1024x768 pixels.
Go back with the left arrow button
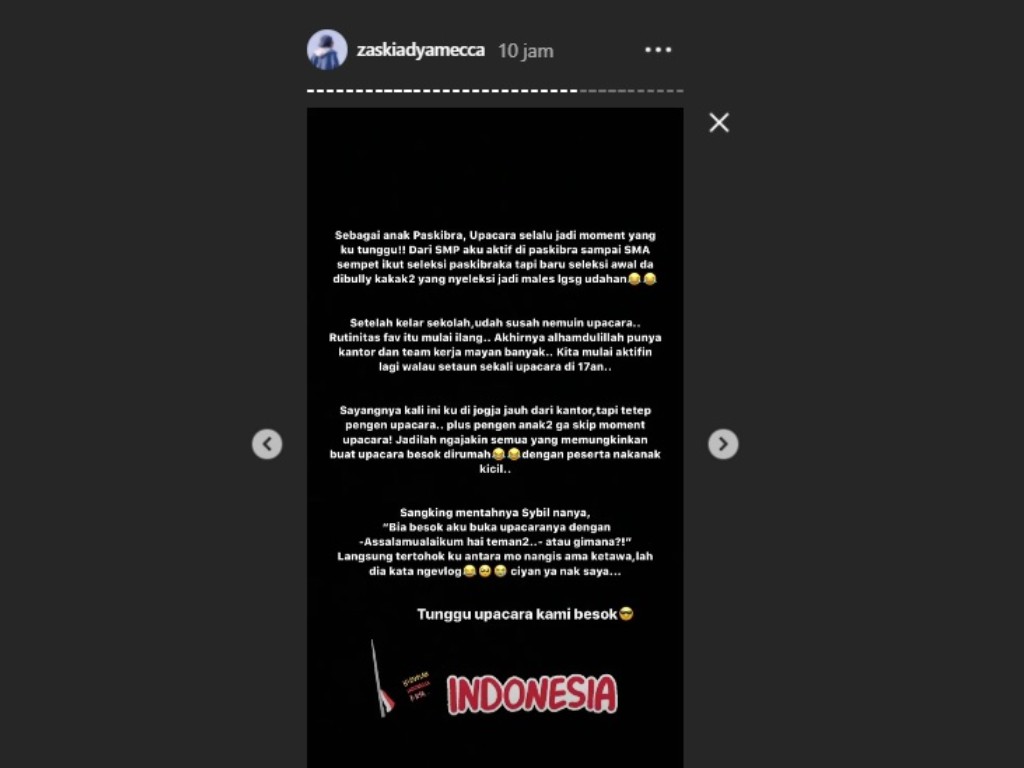tap(267, 444)
